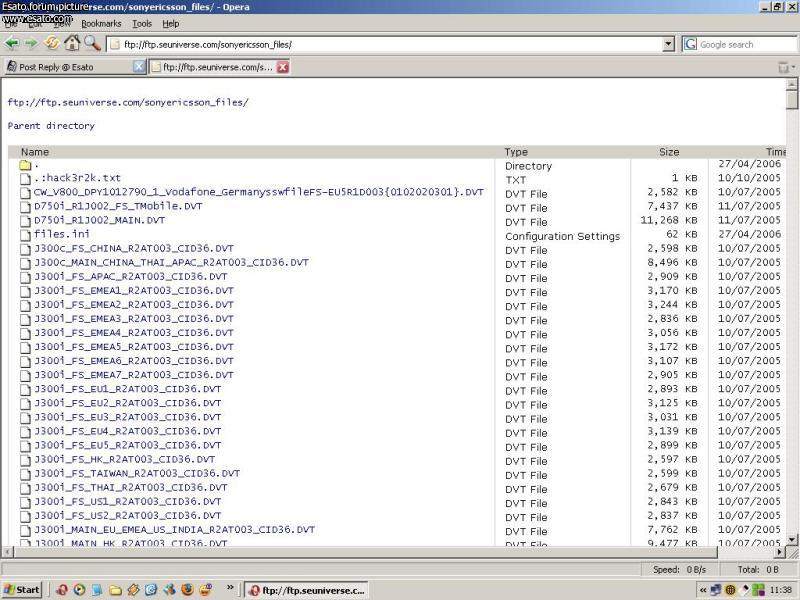800x600 pixels.
Task: Expand the address bar dropdown arrow
Action: pos(669,44)
